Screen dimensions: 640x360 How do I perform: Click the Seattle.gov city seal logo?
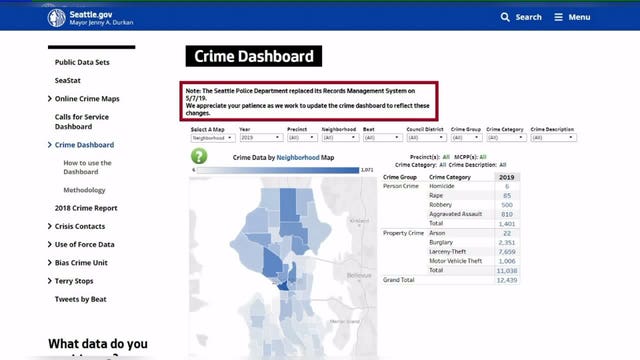[56, 18]
